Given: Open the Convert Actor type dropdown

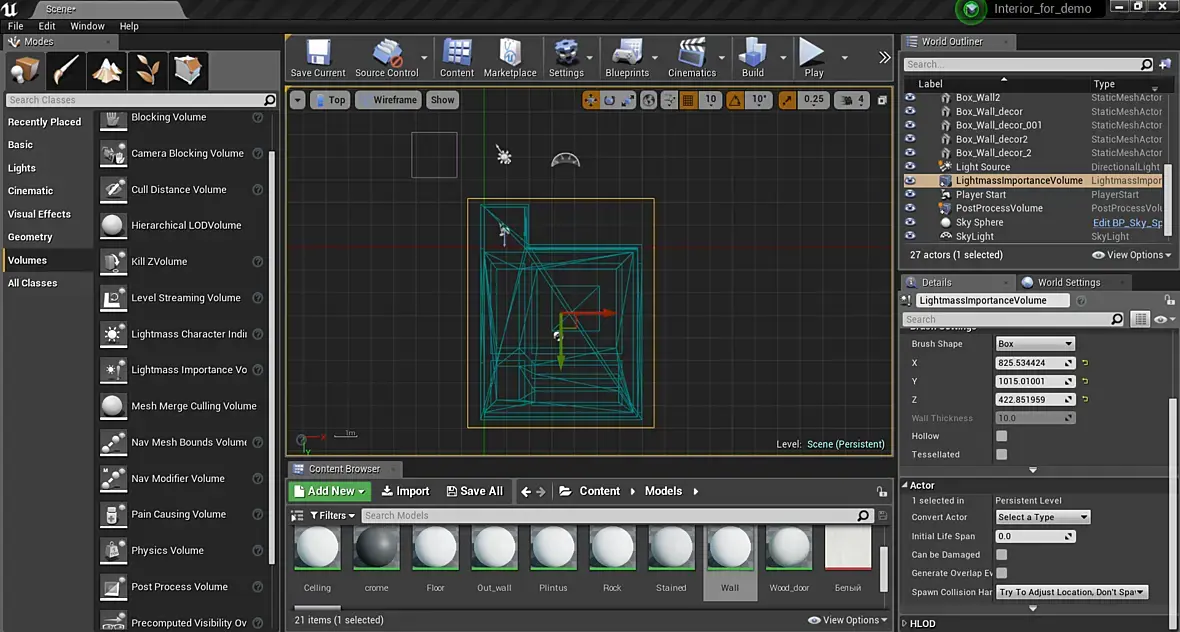Looking at the screenshot, I should (1042, 517).
